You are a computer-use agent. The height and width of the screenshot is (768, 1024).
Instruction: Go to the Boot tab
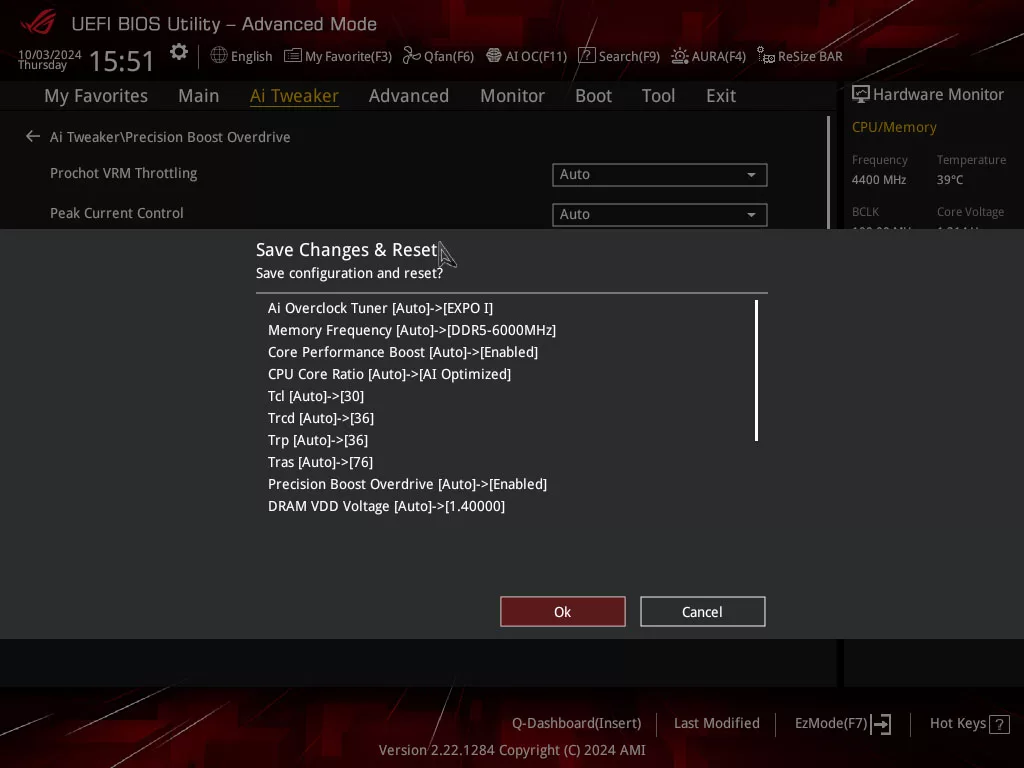click(593, 96)
